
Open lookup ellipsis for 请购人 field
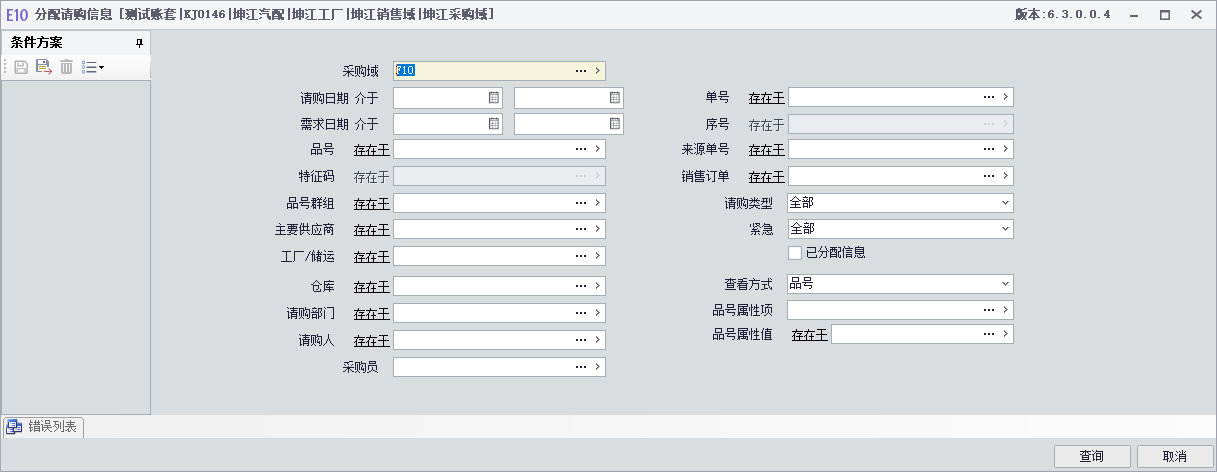pyautogui.click(x=580, y=341)
